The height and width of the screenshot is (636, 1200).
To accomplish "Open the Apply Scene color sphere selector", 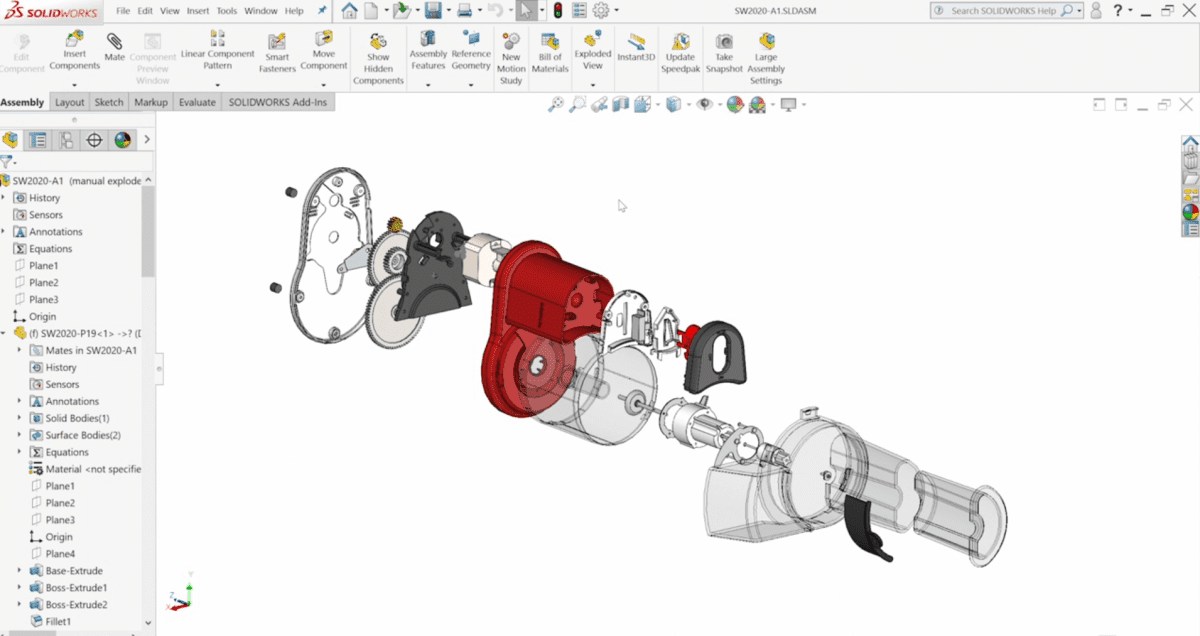I will [757, 103].
